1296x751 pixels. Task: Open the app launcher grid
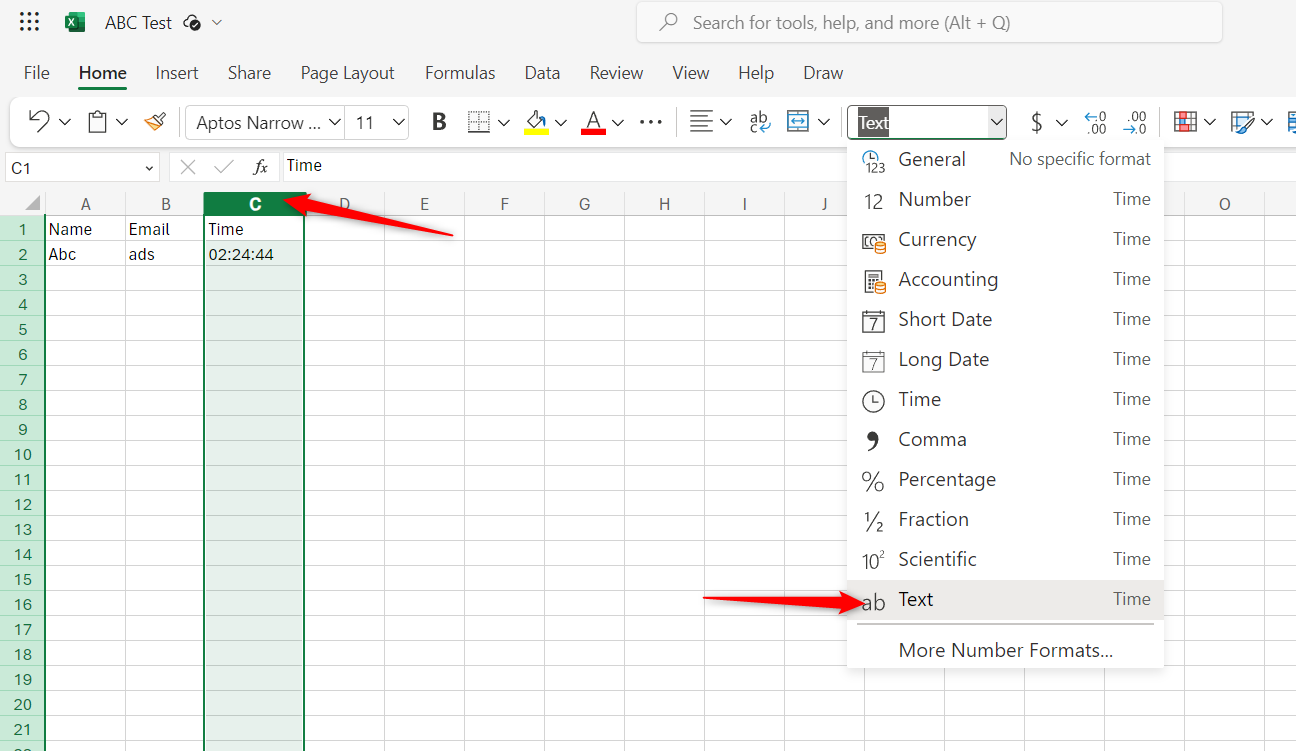[30, 22]
